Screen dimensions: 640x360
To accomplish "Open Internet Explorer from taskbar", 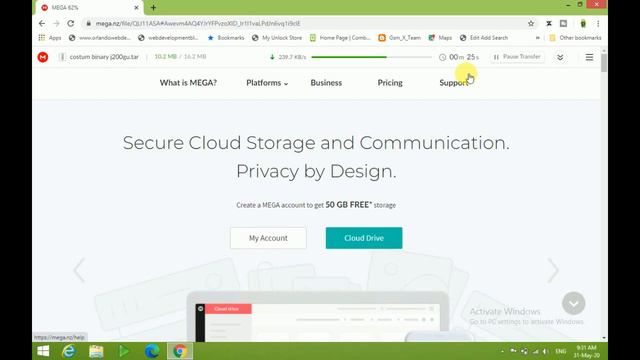I will 69,351.
